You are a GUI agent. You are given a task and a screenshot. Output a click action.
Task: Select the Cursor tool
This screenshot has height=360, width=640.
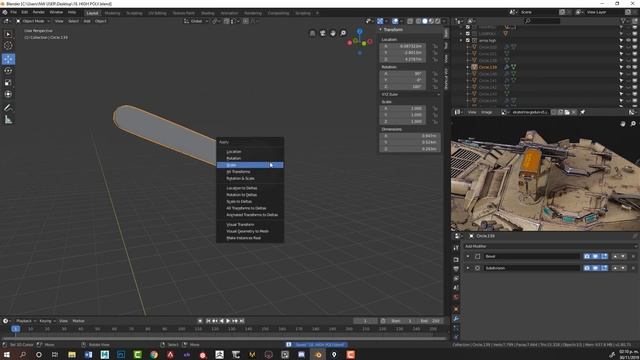tap(8, 46)
